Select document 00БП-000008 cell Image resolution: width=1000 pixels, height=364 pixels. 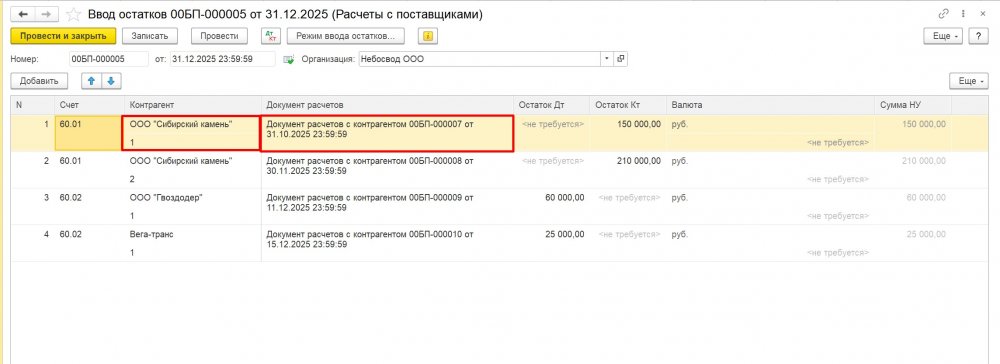click(x=388, y=170)
